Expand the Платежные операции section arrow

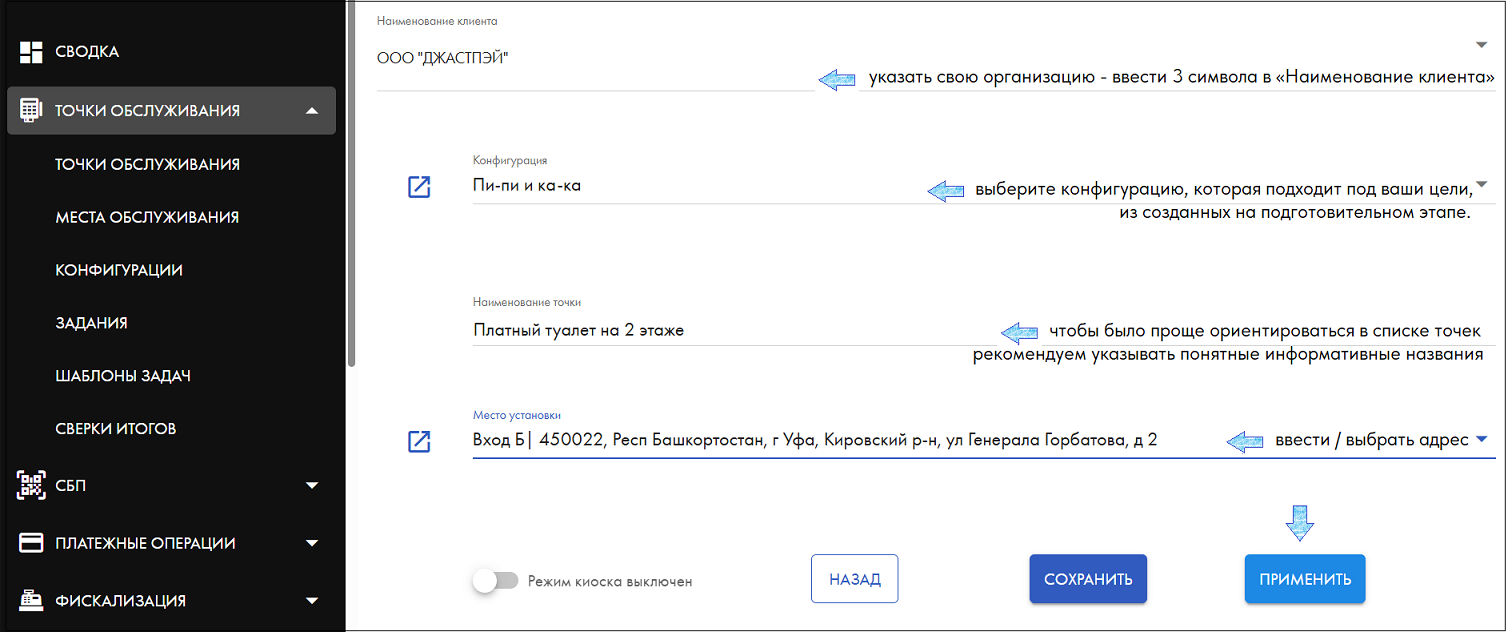pos(312,544)
